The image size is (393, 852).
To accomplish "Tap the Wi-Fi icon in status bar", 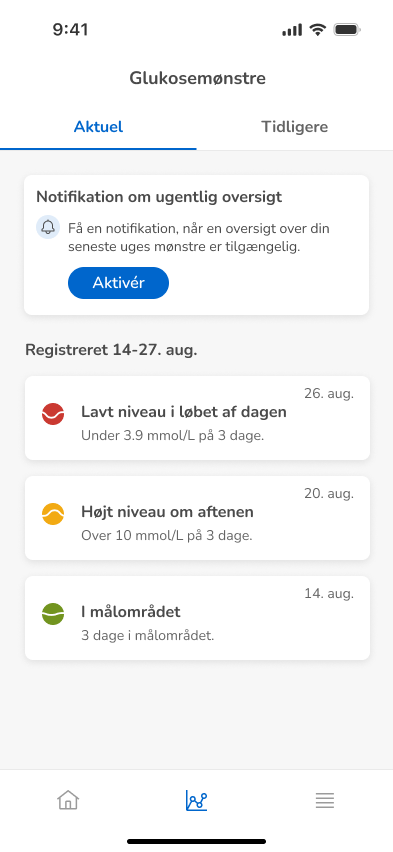I will click(x=317, y=29).
